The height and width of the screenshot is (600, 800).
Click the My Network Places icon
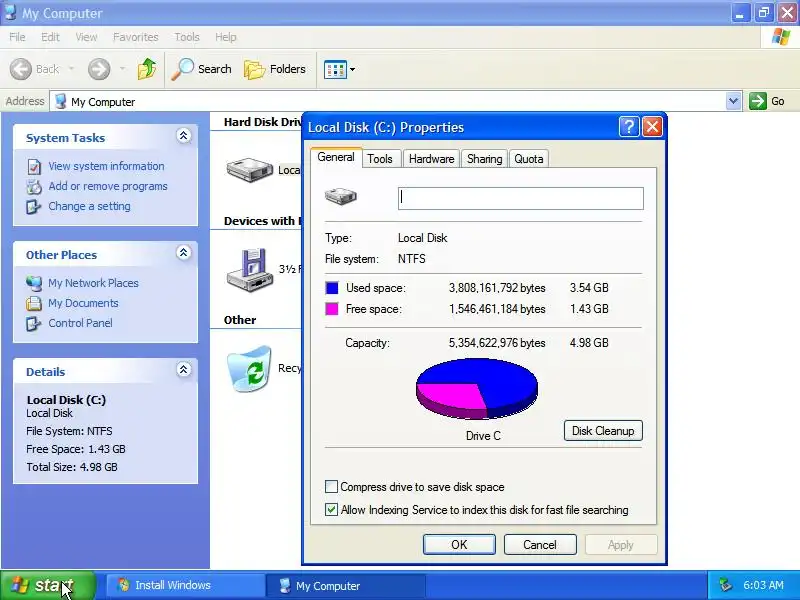34,283
